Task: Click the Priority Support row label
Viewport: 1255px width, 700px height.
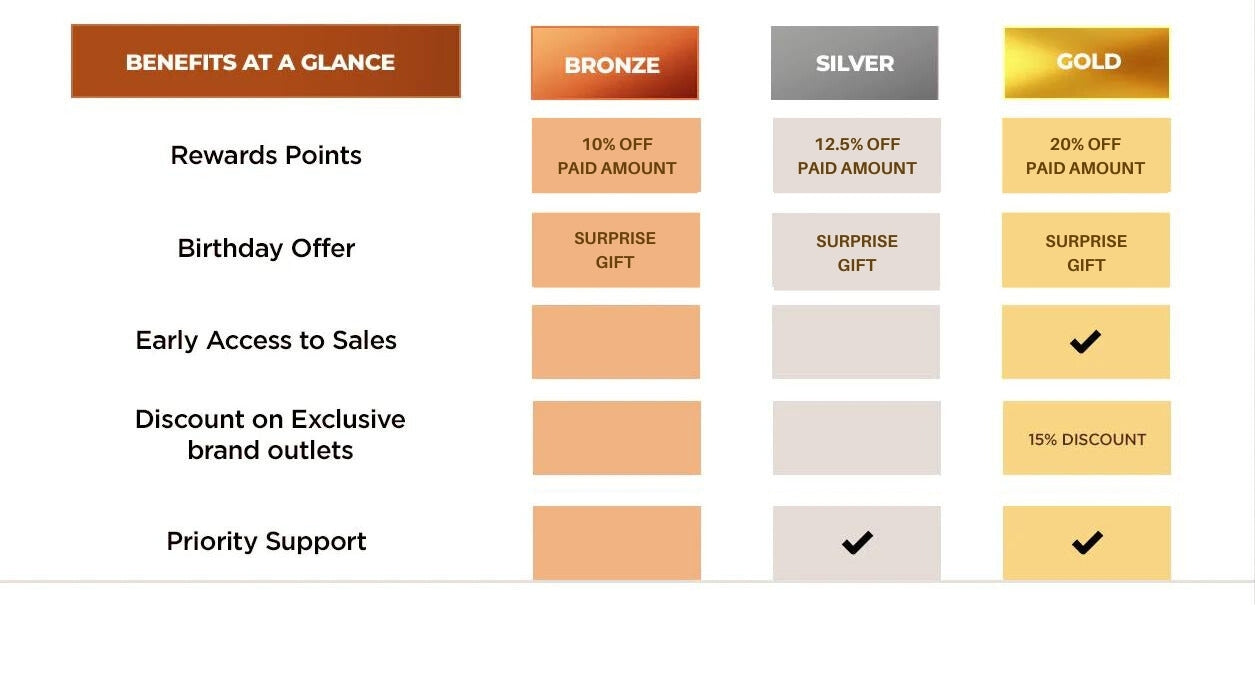Action: [266, 542]
